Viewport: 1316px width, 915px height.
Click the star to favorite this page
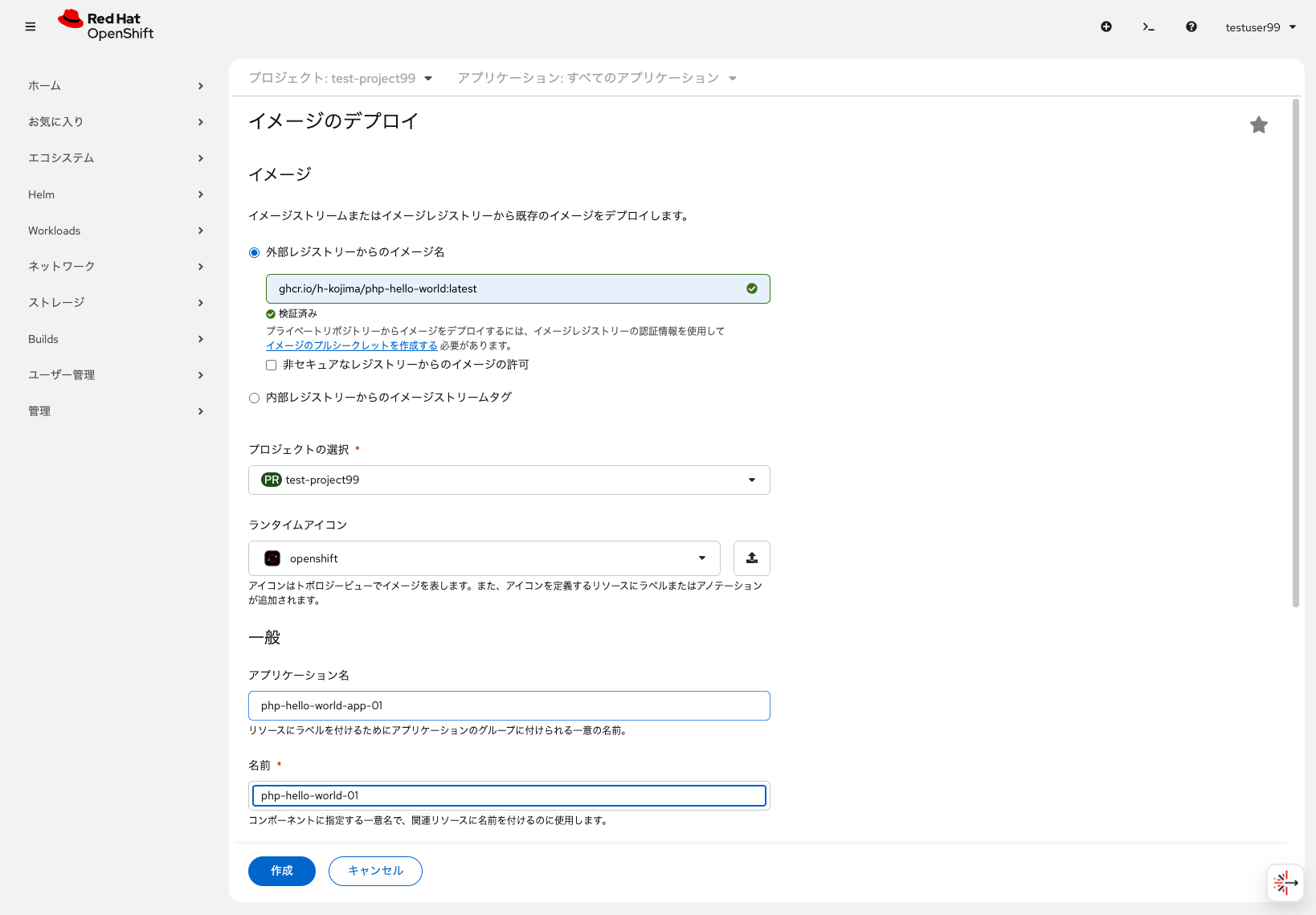[x=1259, y=125]
